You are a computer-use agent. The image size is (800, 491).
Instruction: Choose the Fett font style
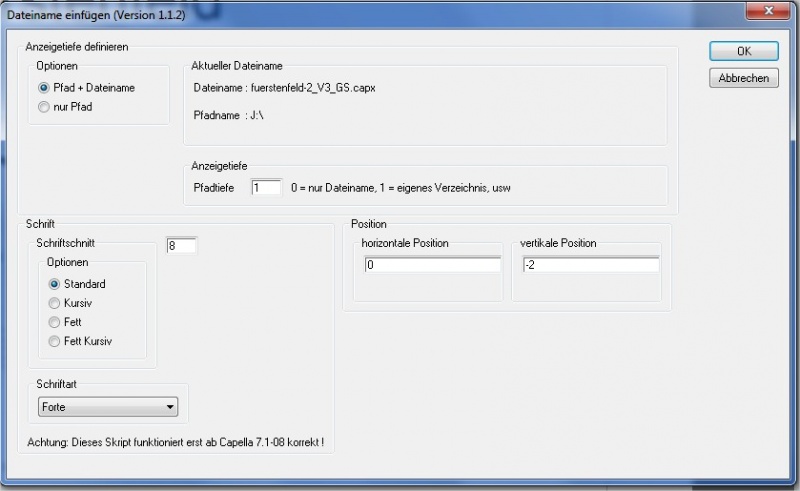pos(55,322)
